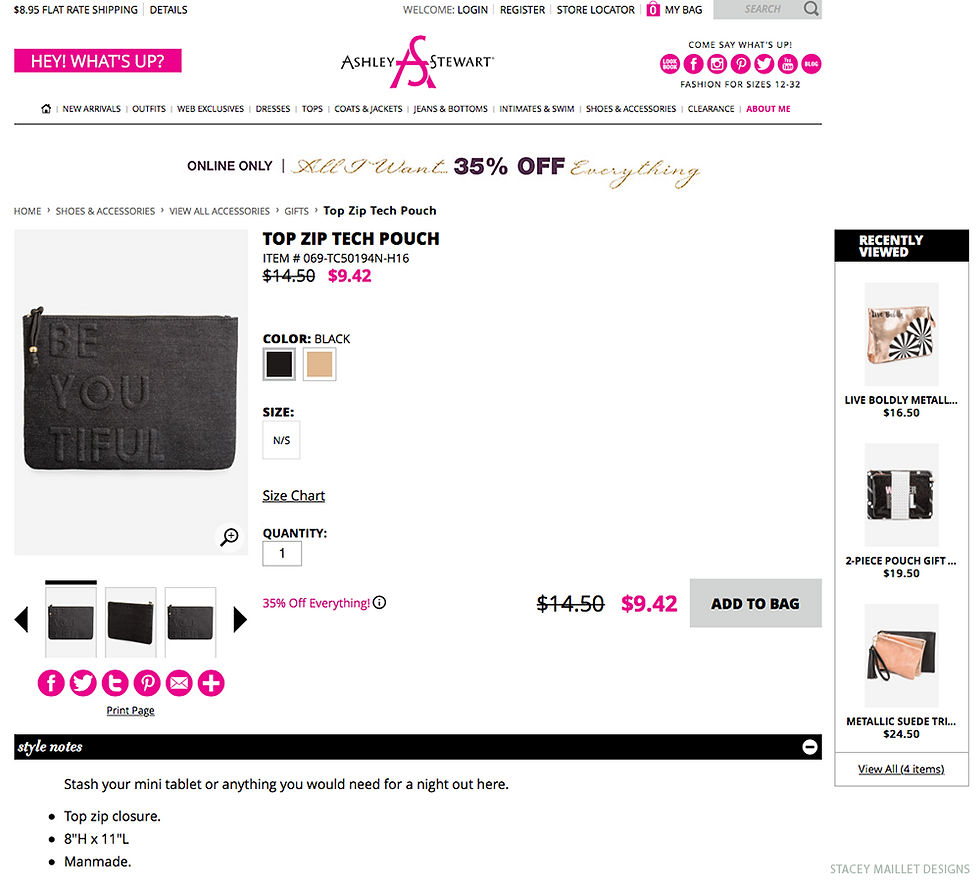The image size is (980, 890).
Task: Click the search magnifier icon
Action: (810, 9)
